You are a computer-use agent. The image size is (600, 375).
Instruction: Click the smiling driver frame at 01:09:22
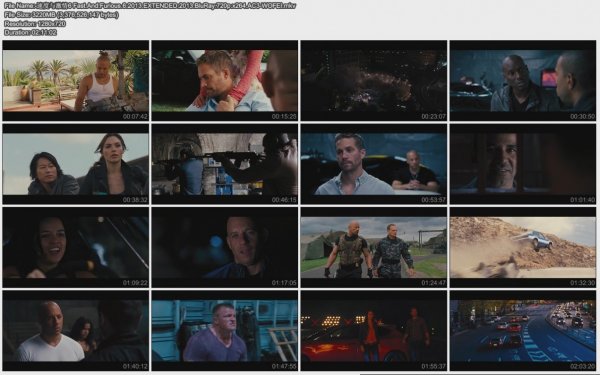[76, 247]
